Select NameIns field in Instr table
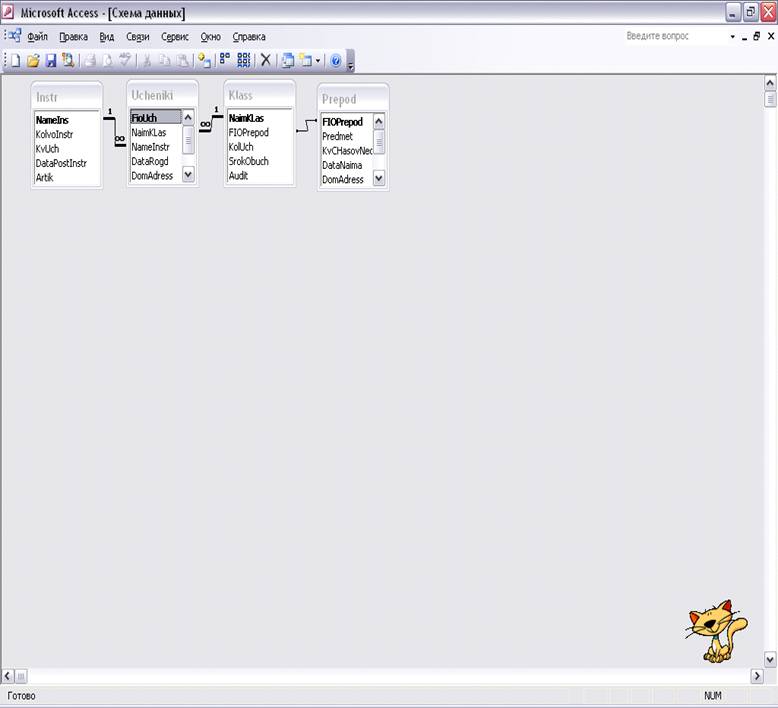The image size is (778, 708). pyautogui.click(x=52, y=120)
